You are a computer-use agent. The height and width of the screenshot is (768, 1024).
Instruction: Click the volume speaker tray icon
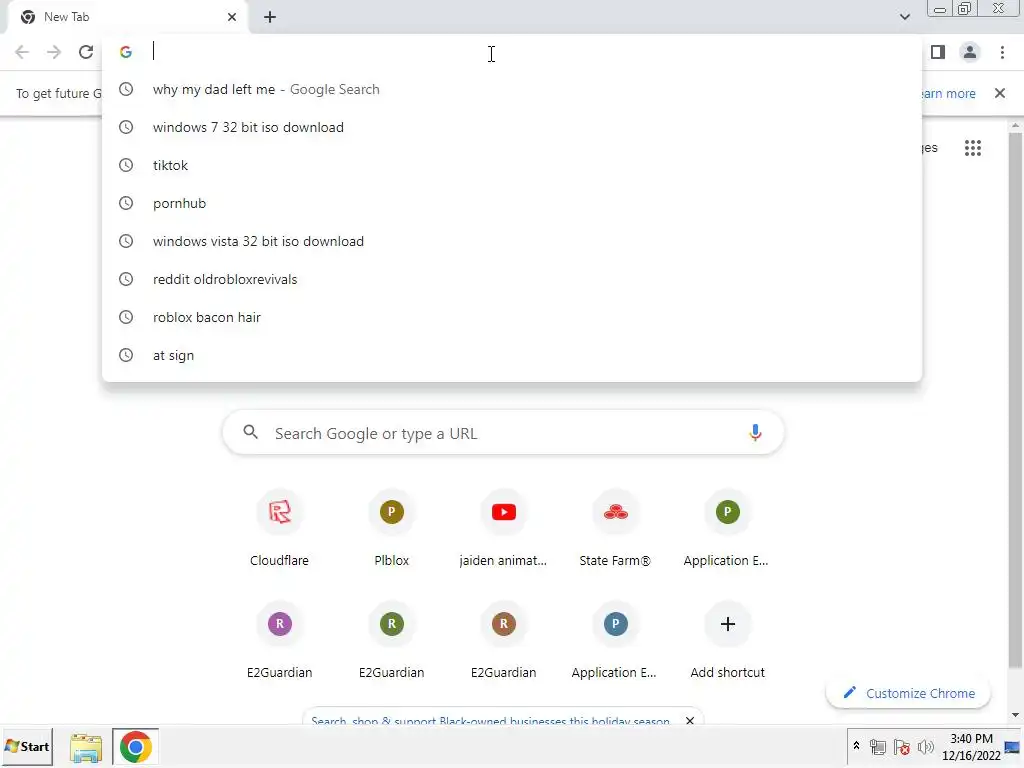click(925, 746)
